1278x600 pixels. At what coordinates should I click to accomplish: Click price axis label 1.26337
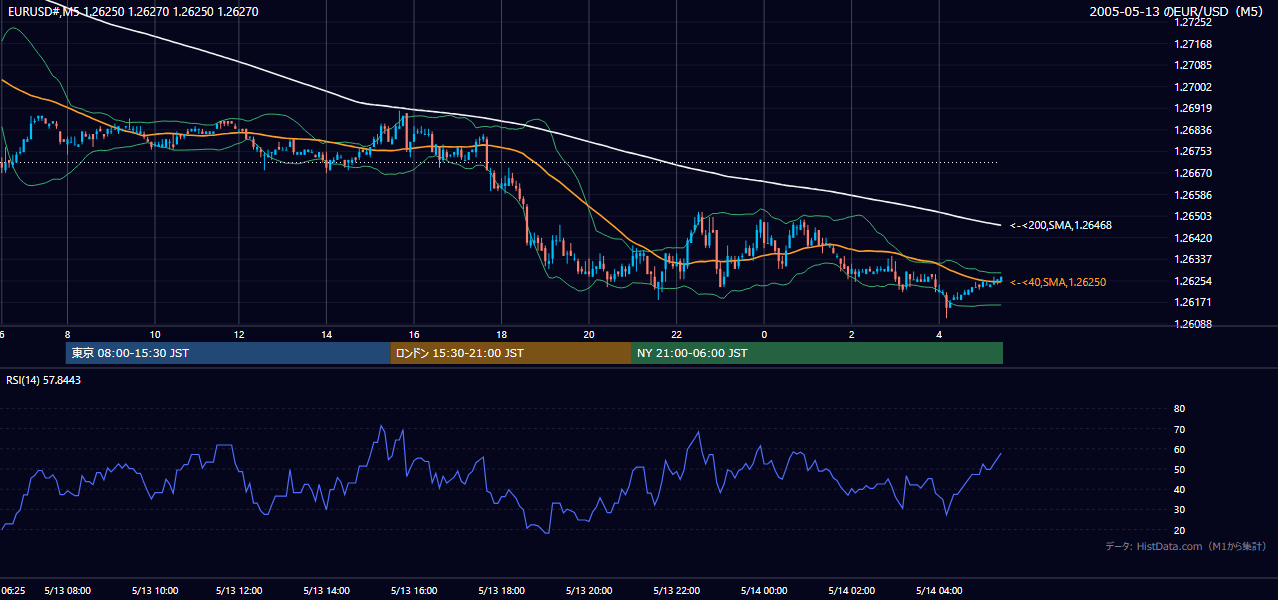tap(1194, 259)
